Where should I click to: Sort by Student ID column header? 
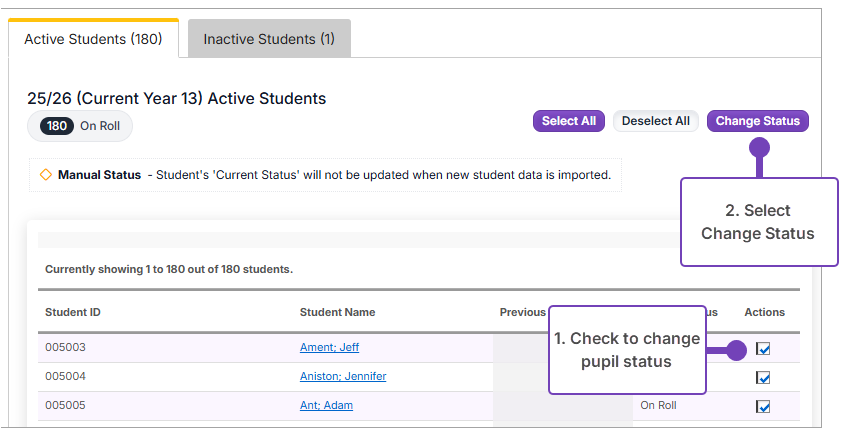pos(73,313)
